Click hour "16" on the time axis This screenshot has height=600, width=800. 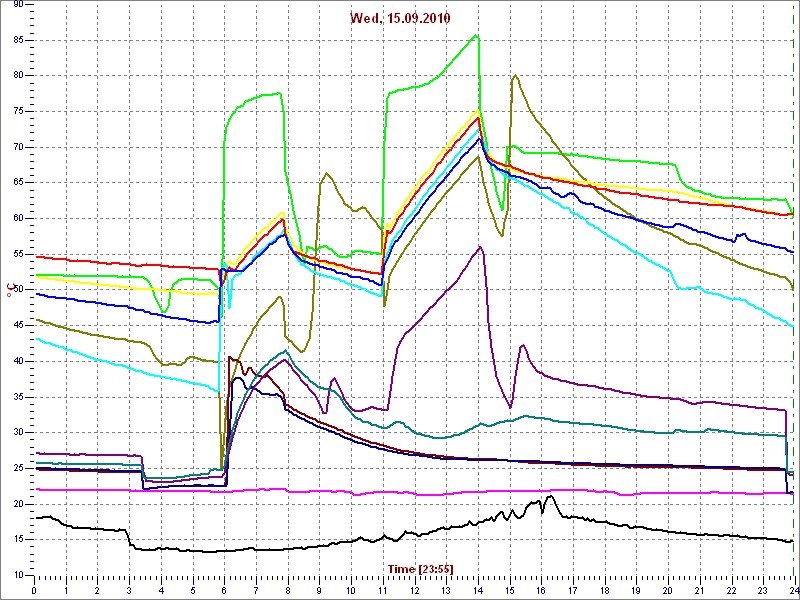pyautogui.click(x=541, y=591)
